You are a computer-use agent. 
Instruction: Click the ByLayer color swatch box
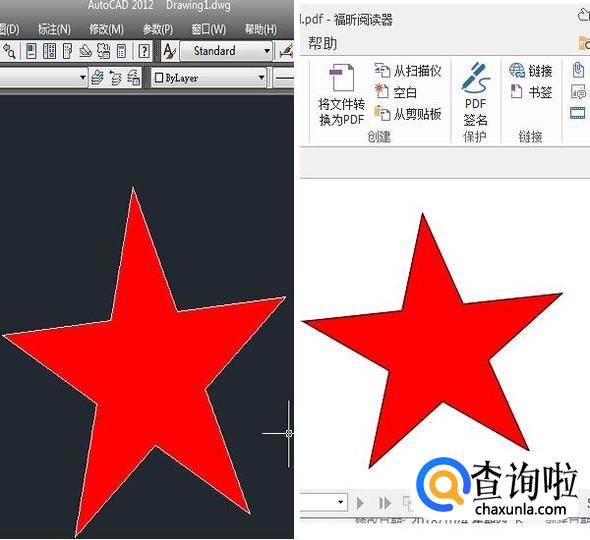(x=159, y=78)
